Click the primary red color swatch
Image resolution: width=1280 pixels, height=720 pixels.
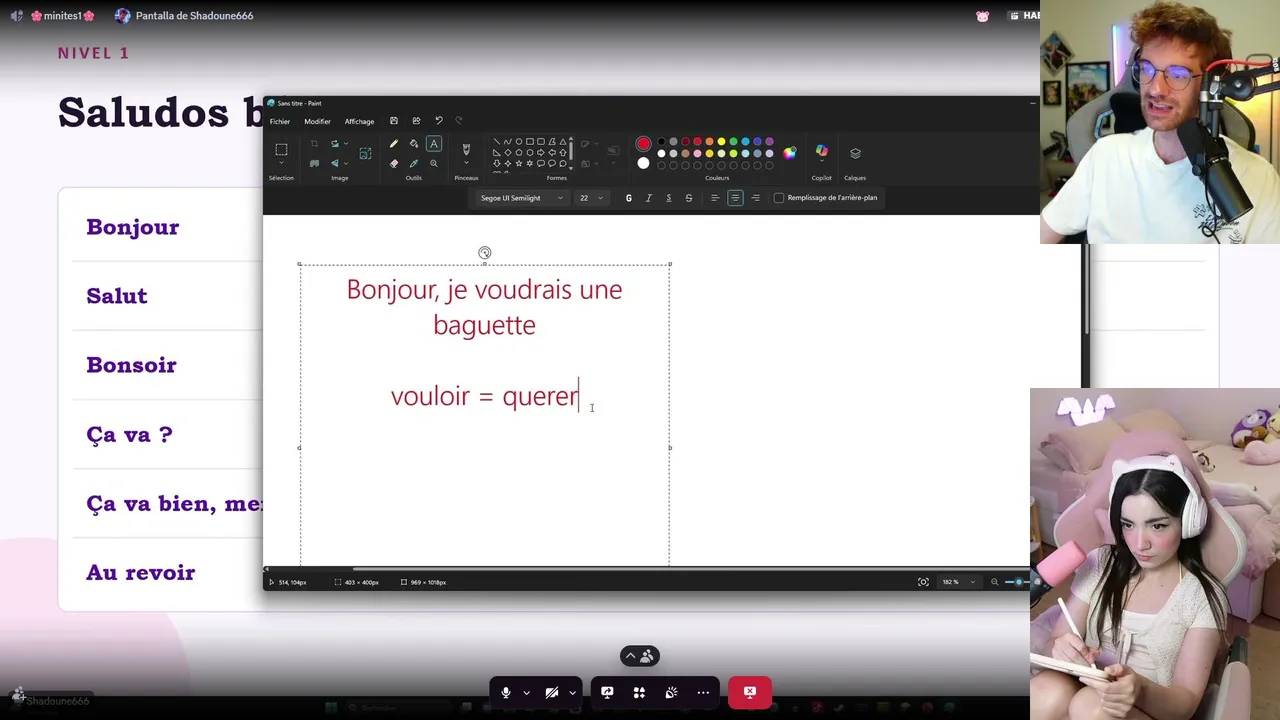click(643, 144)
